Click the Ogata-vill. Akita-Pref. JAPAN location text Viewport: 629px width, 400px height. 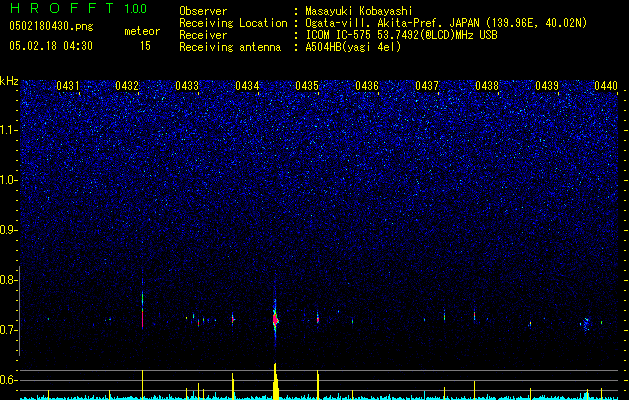(x=446, y=23)
